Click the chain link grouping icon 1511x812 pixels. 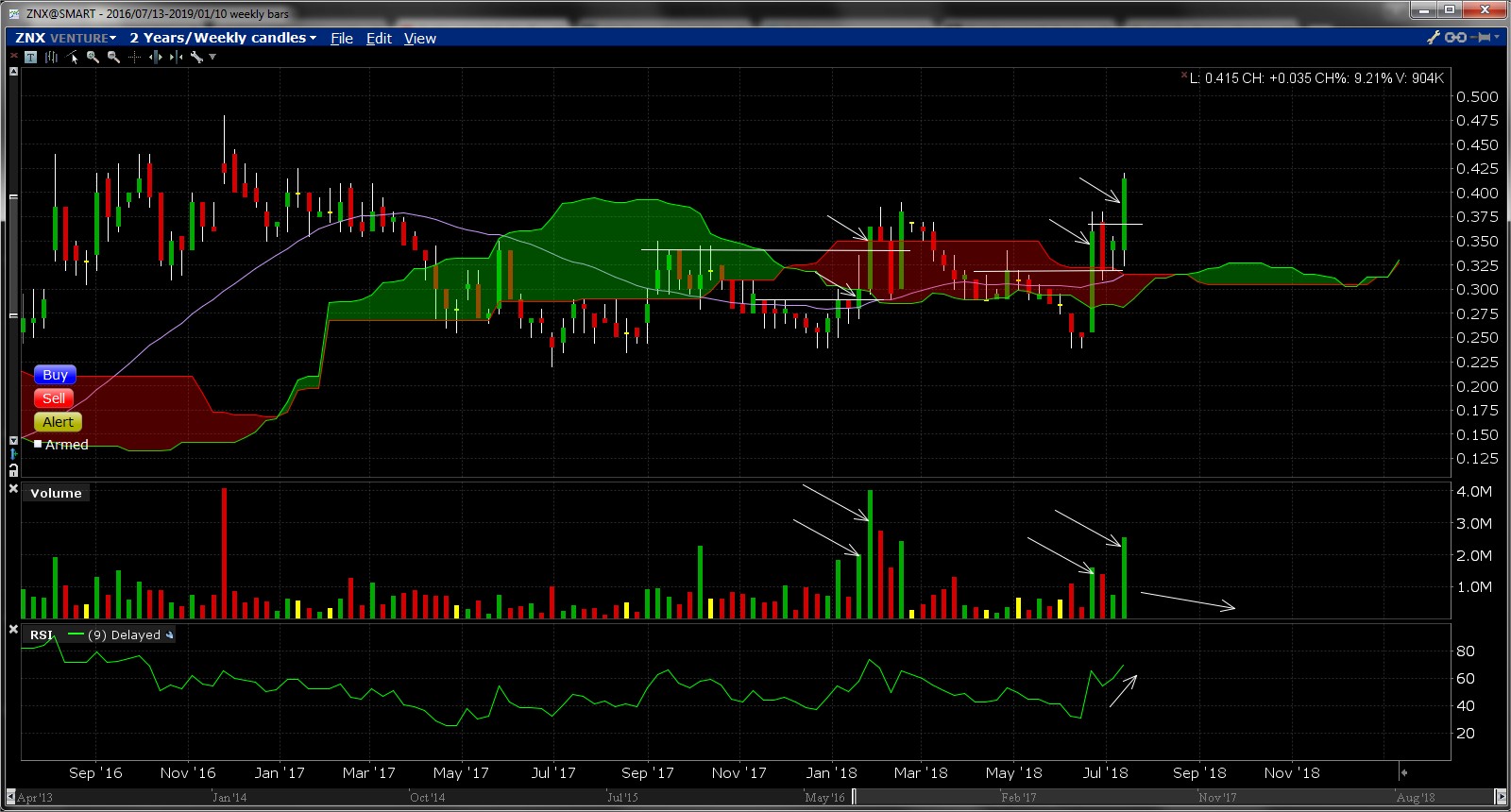(x=1455, y=38)
